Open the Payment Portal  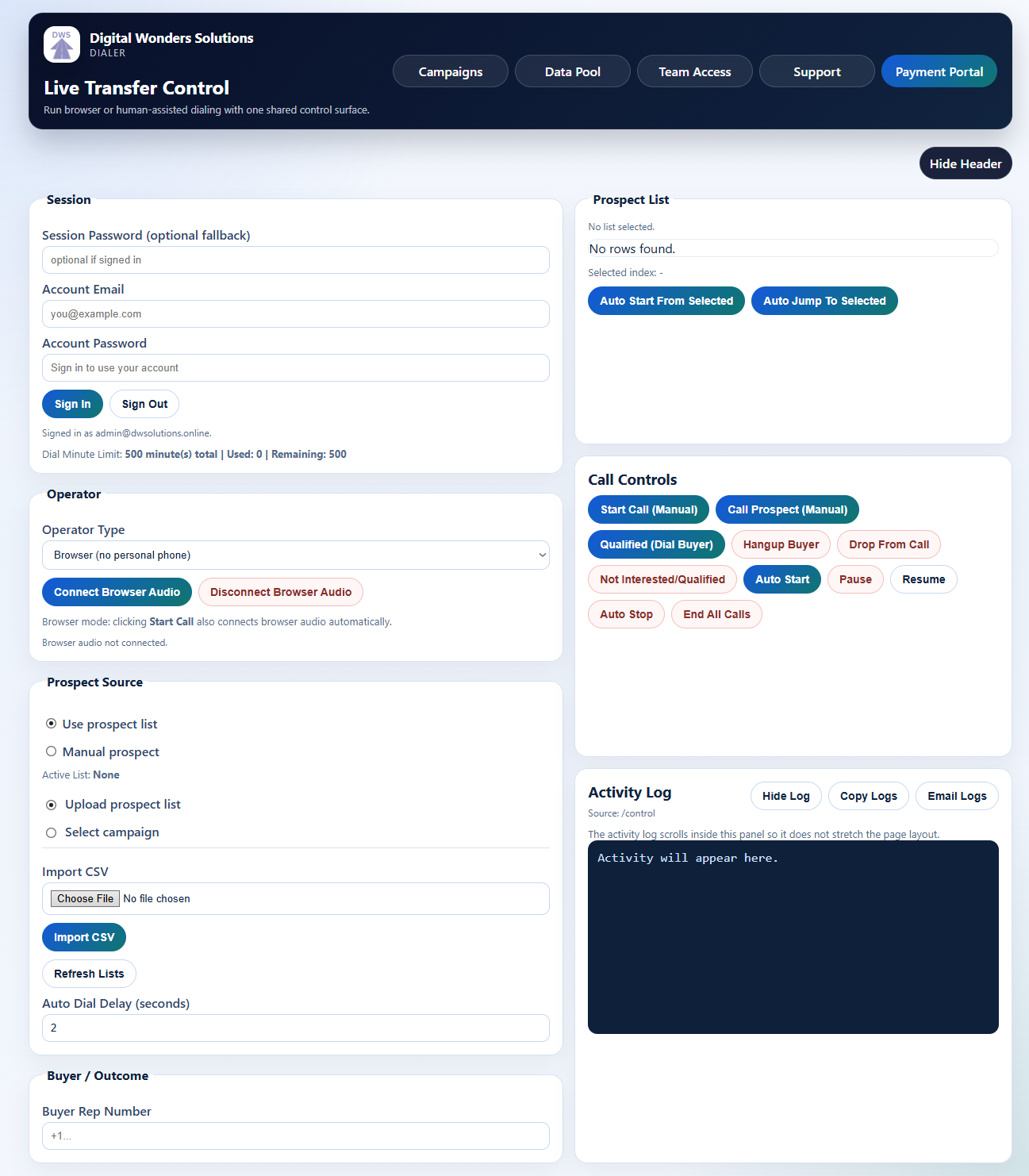tap(939, 71)
